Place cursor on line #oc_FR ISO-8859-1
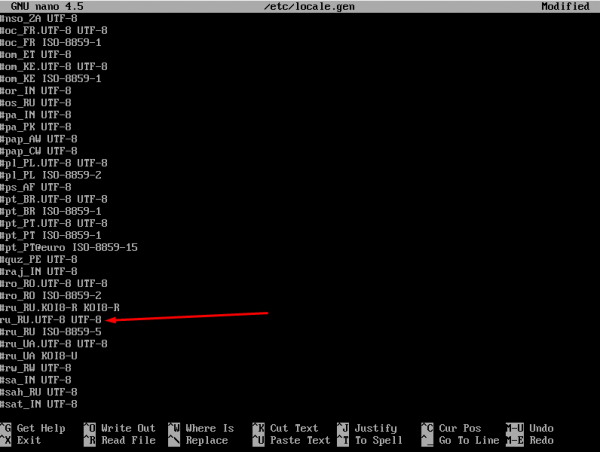The image size is (600, 452). [x=51, y=42]
